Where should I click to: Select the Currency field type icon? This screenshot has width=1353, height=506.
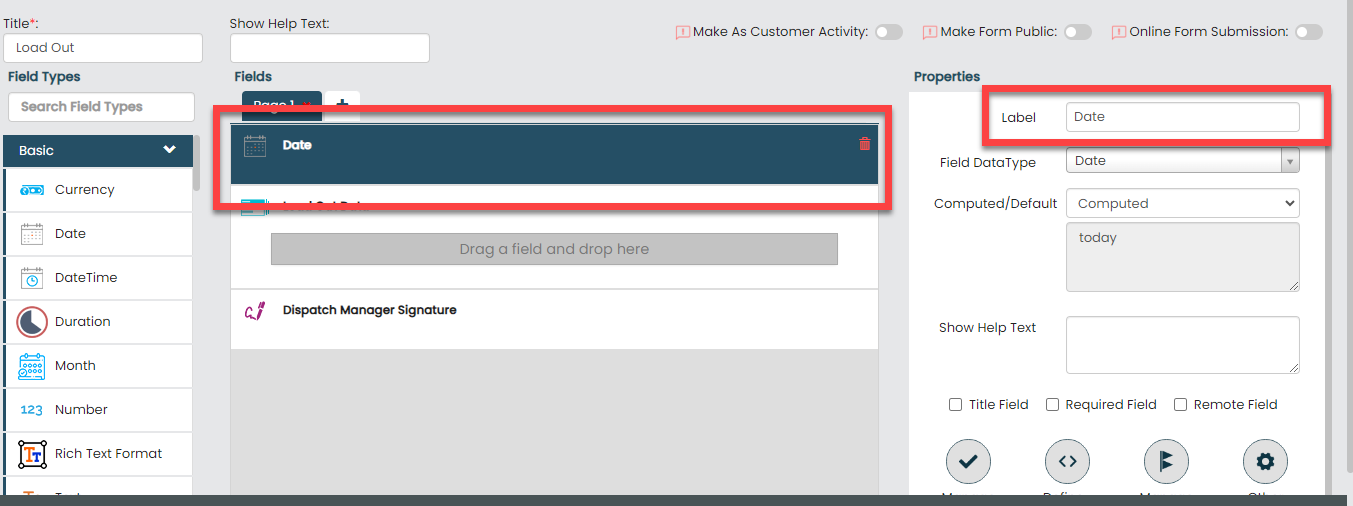click(x=32, y=190)
